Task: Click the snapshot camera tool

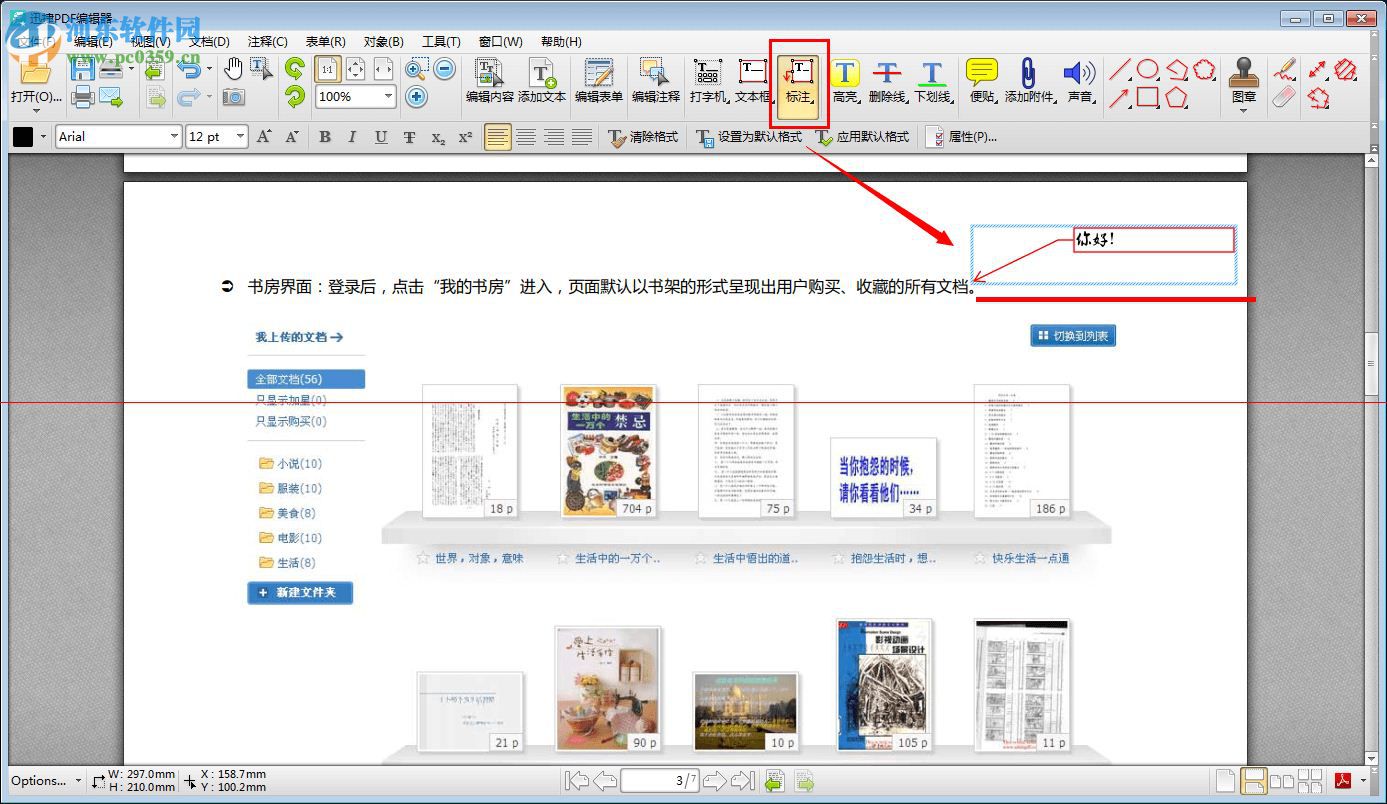Action: tap(233, 97)
